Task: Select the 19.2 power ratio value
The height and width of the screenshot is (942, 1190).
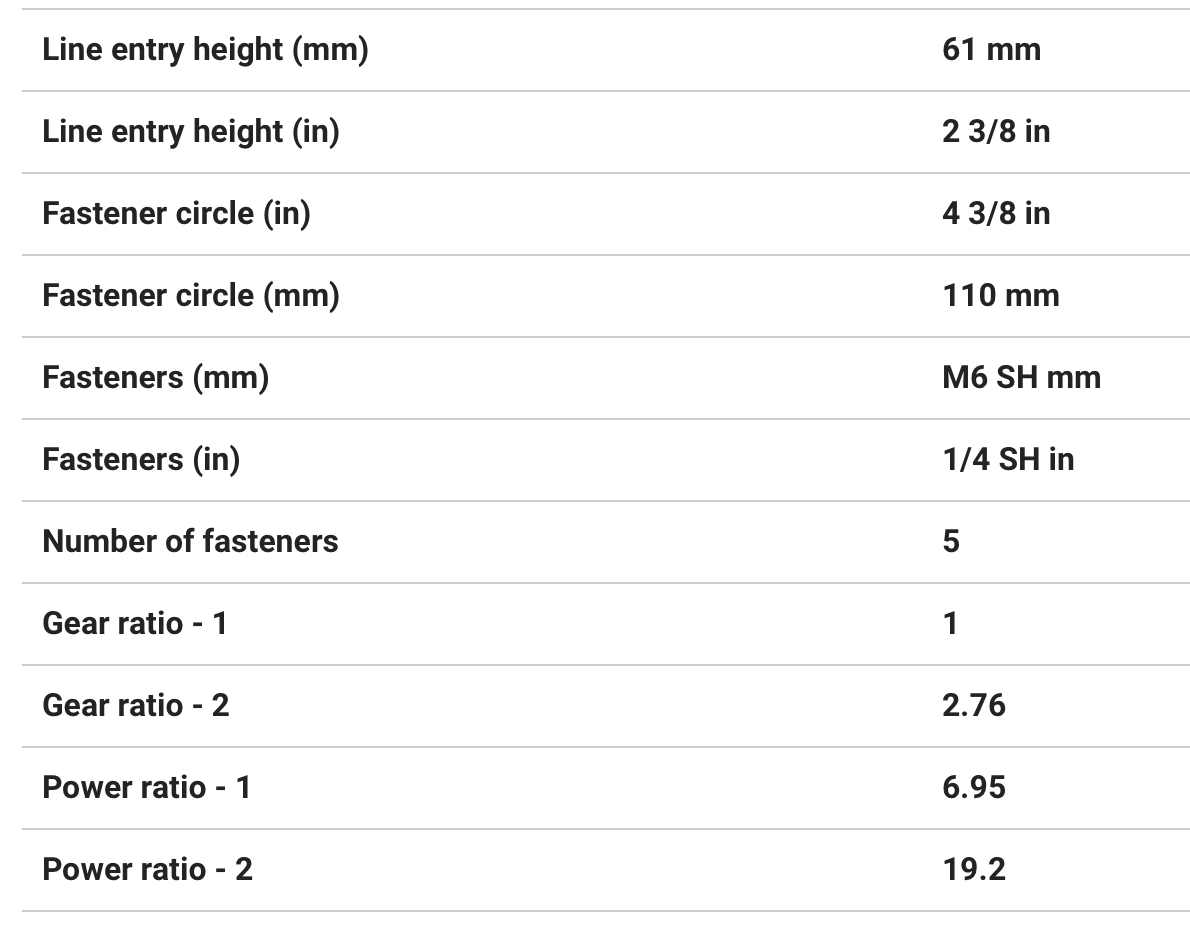Action: [974, 869]
